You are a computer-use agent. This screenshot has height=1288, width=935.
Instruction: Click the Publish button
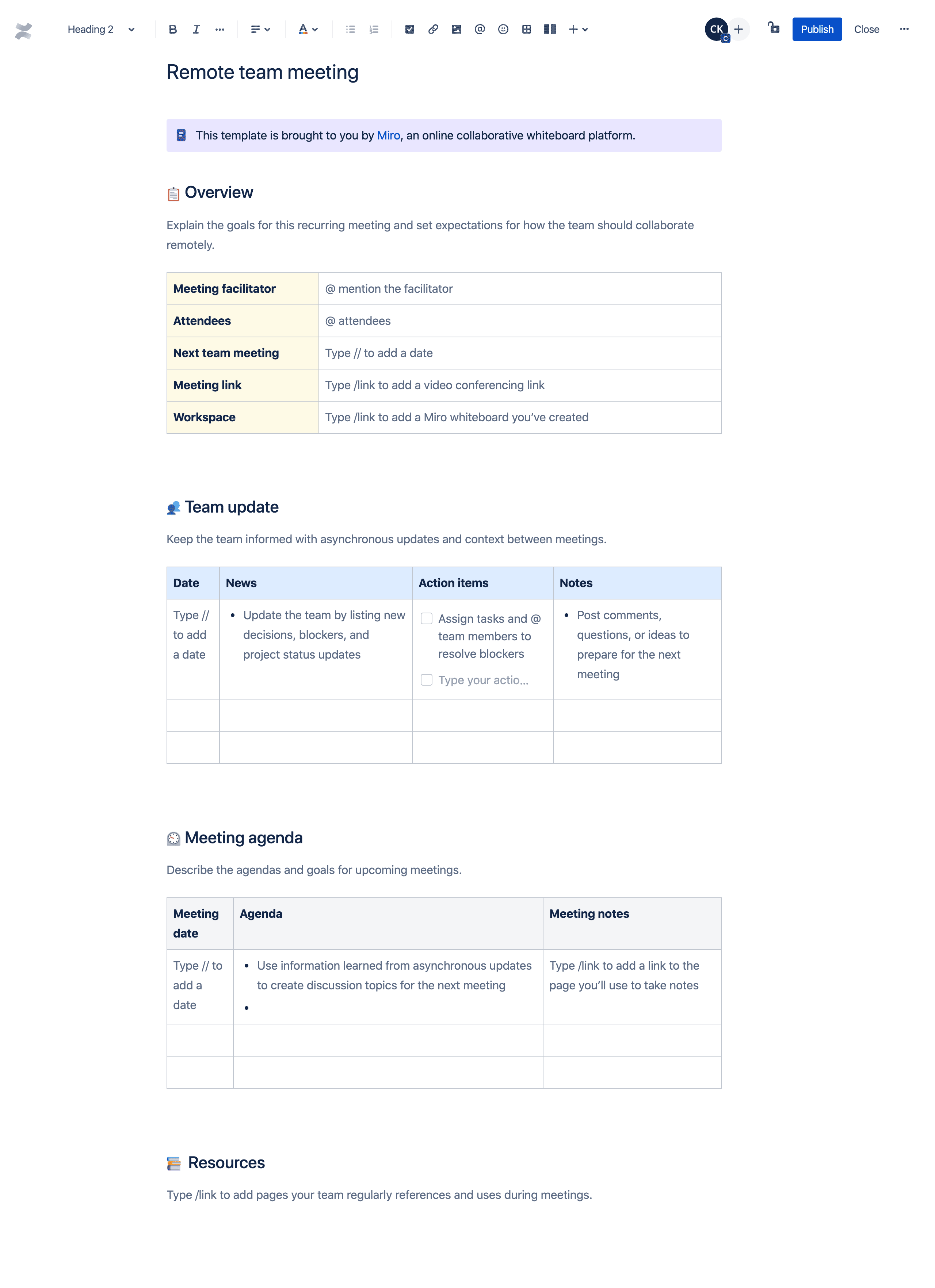pyautogui.click(x=816, y=29)
